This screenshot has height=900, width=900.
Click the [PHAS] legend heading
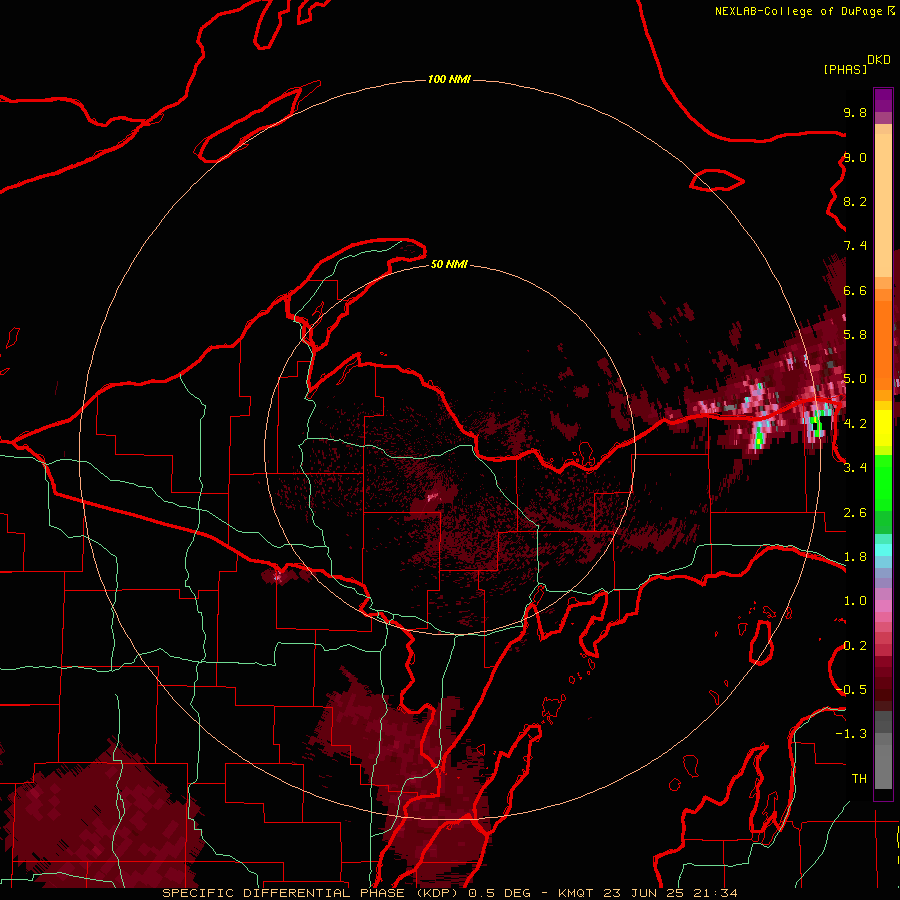click(845, 69)
